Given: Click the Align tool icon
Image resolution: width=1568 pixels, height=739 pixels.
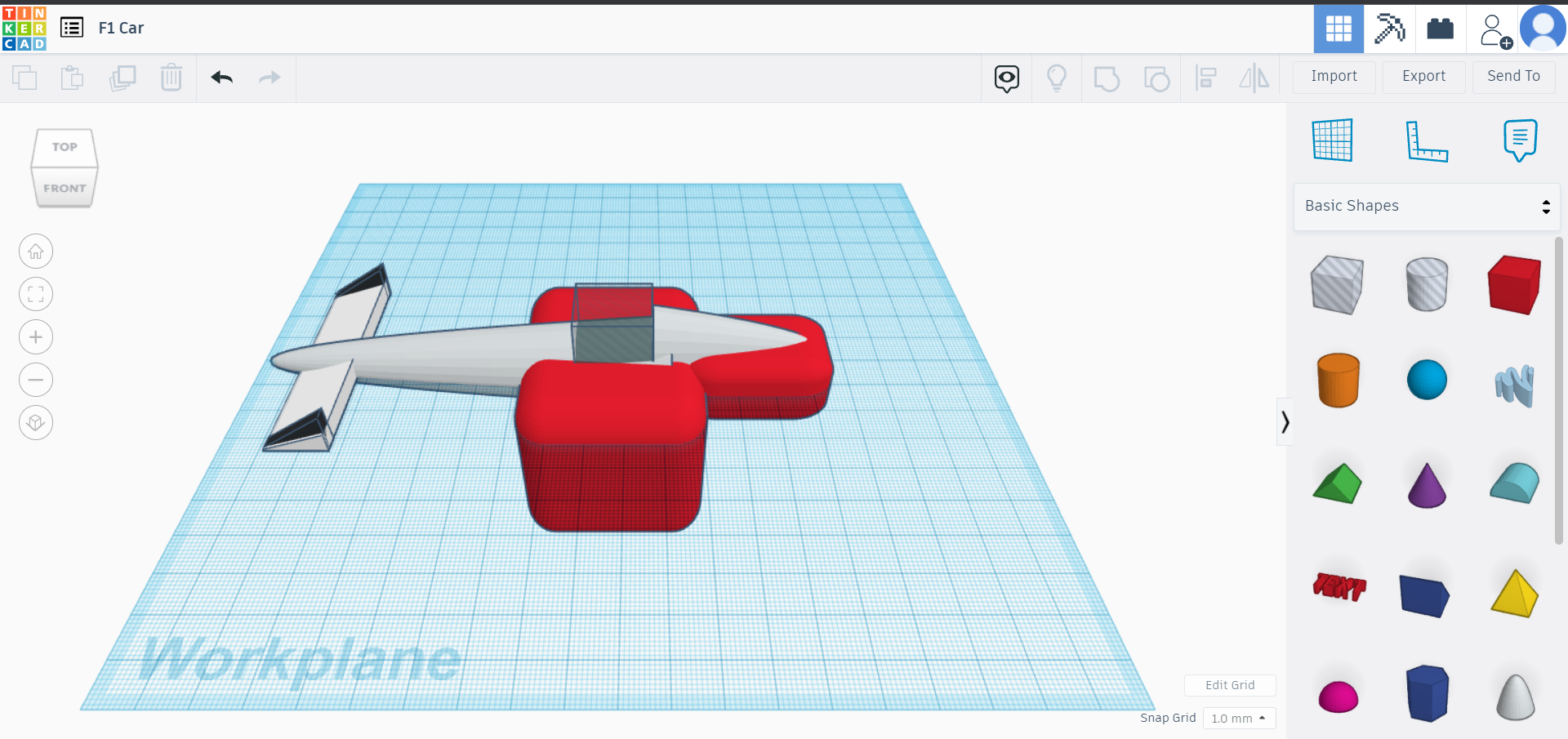Looking at the screenshot, I should pyautogui.click(x=1206, y=78).
